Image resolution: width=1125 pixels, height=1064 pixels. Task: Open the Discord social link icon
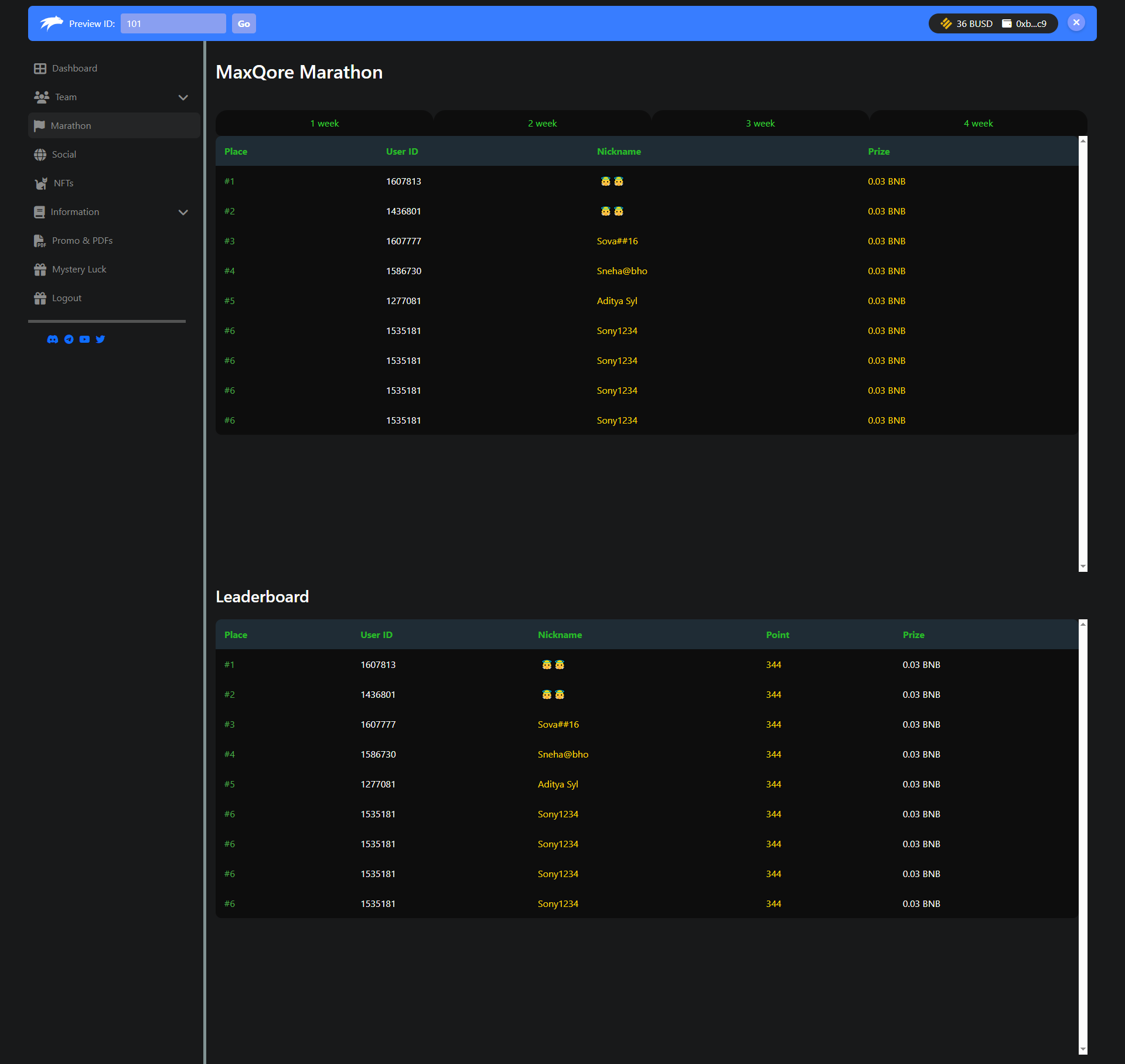point(53,339)
